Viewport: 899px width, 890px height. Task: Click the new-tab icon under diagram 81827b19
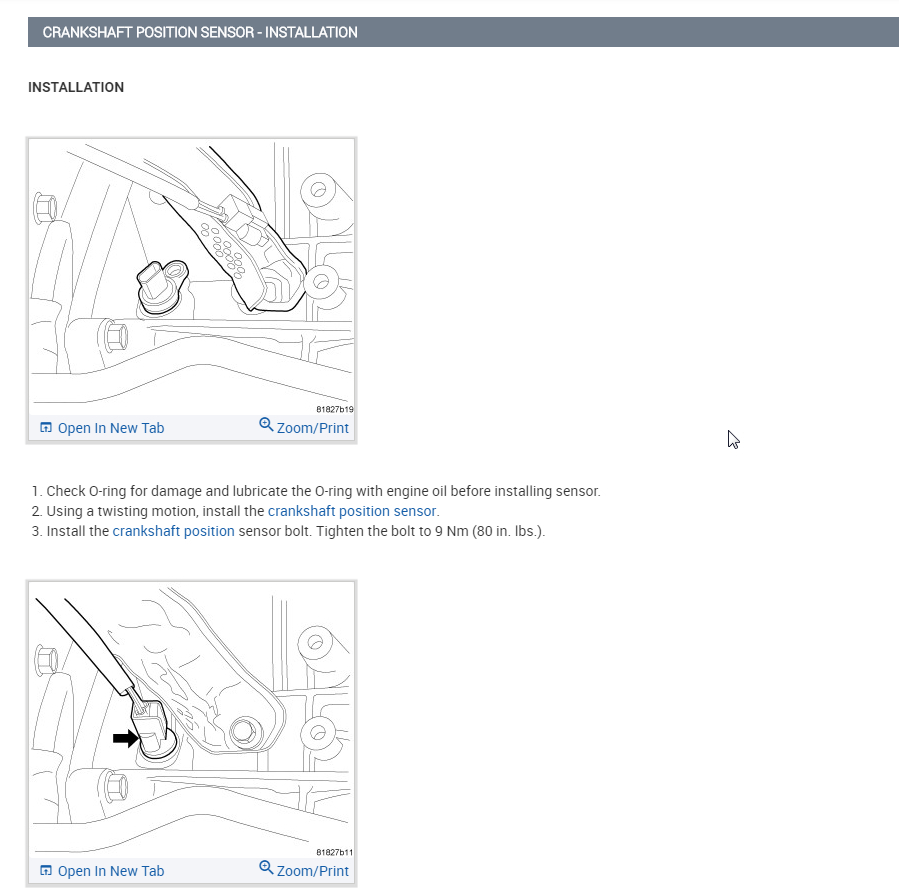[x=46, y=427]
